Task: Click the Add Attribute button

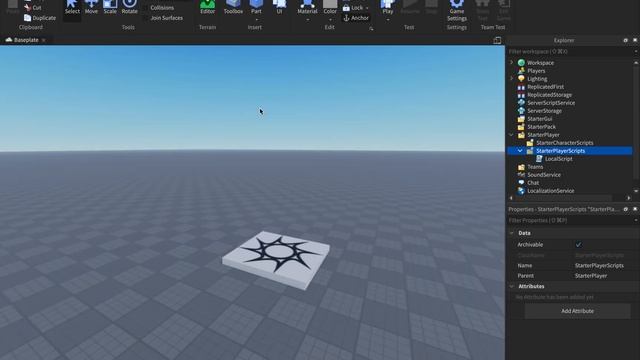Action: click(x=577, y=311)
